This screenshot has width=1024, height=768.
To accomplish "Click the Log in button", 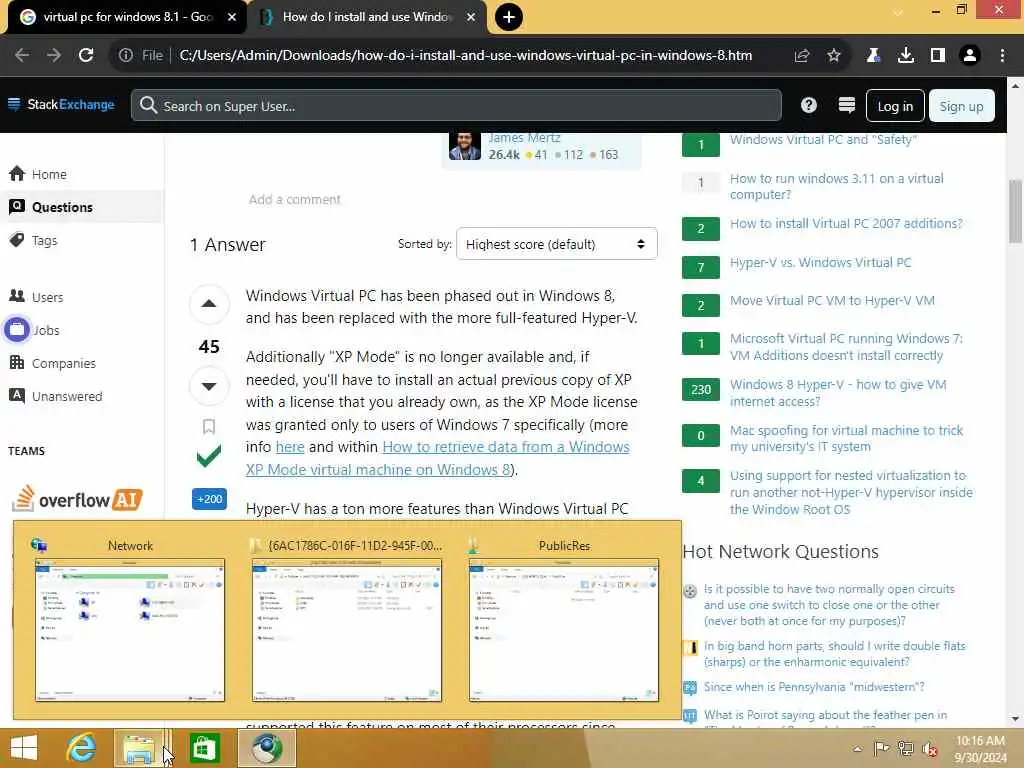I will [895, 106].
